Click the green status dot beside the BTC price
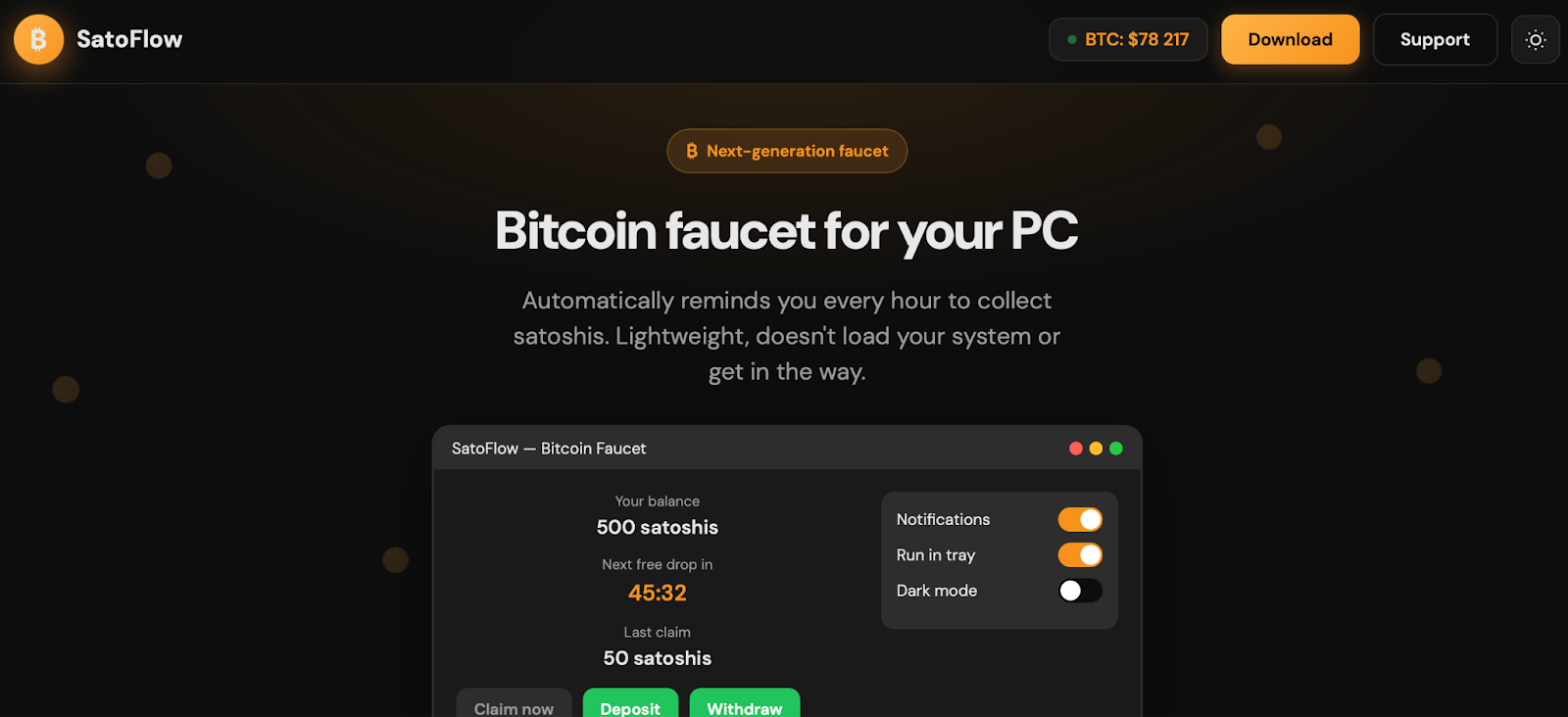This screenshot has height=717, width=1568. tap(1072, 40)
